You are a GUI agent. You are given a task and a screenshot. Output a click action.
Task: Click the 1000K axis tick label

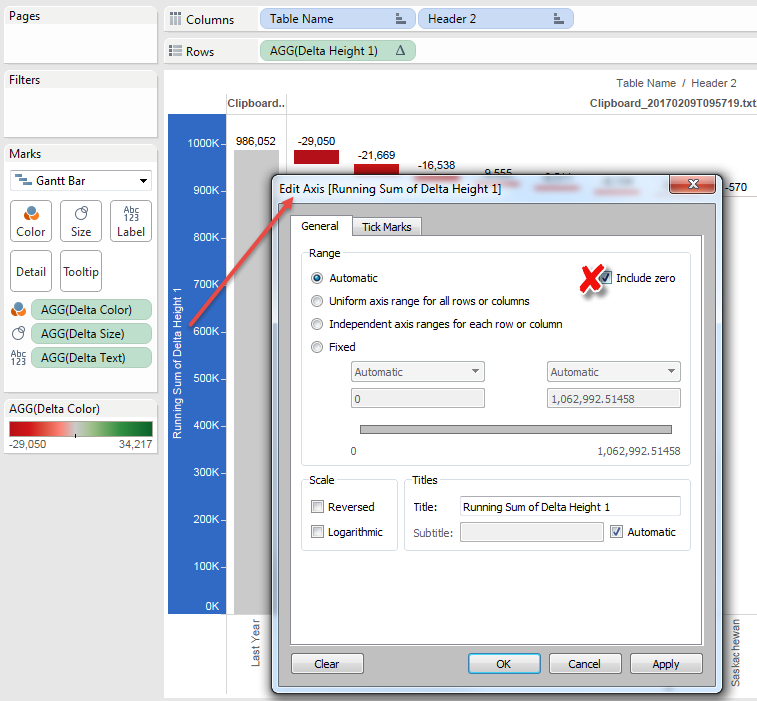(x=203, y=143)
